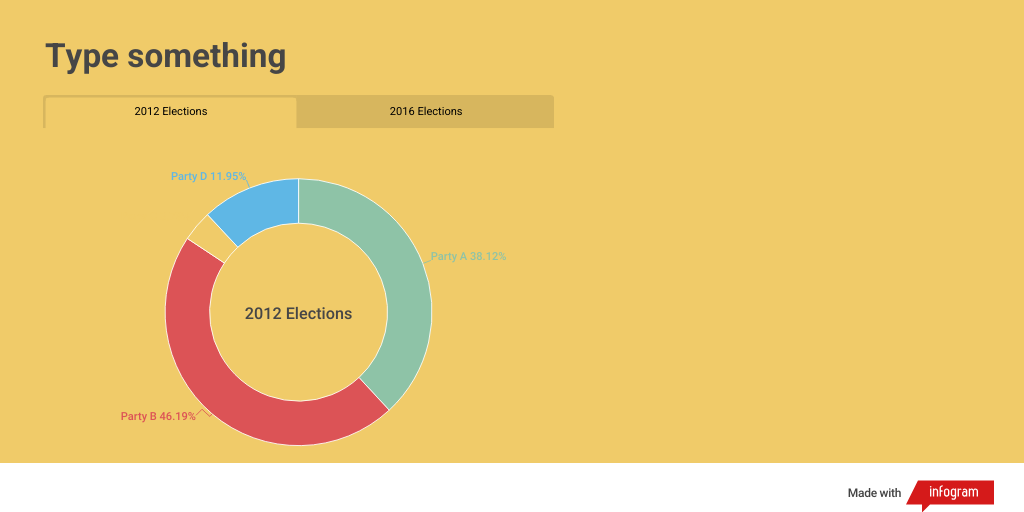Click the "Party D 11.95%" label
The image size is (1024, 512).
click(208, 176)
